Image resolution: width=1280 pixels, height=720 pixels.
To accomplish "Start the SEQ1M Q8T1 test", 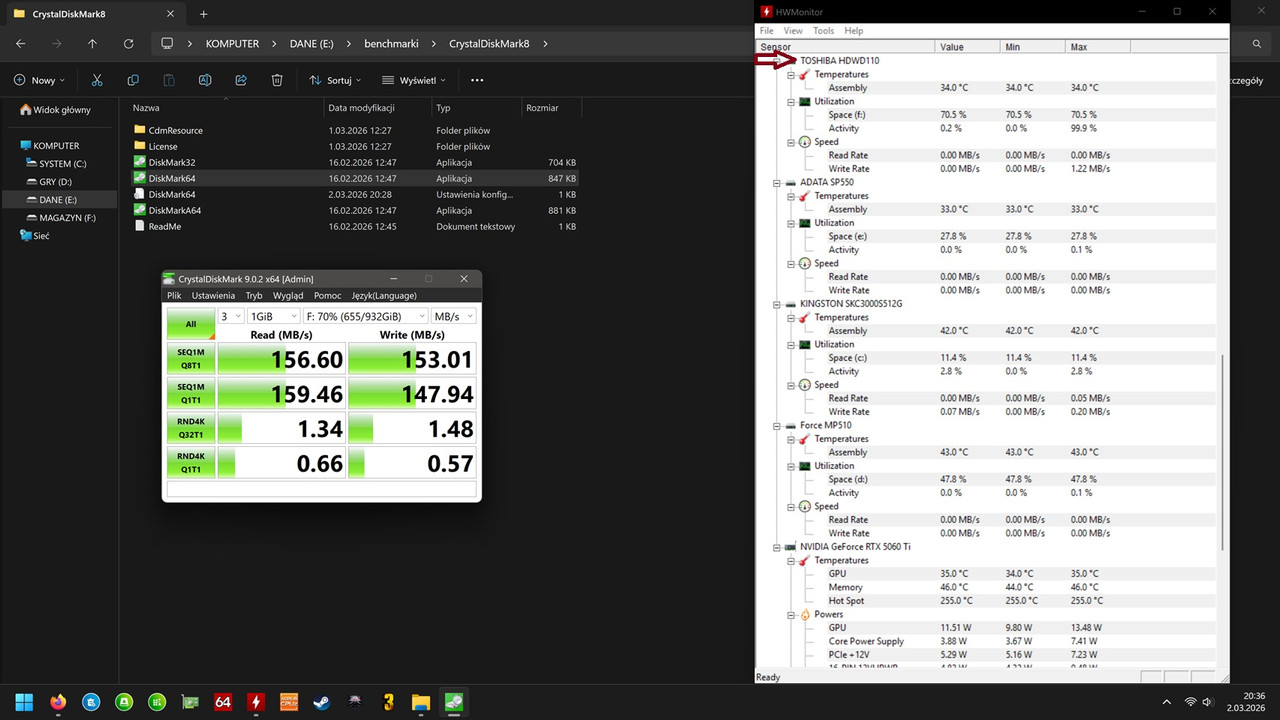I will [x=191, y=359].
